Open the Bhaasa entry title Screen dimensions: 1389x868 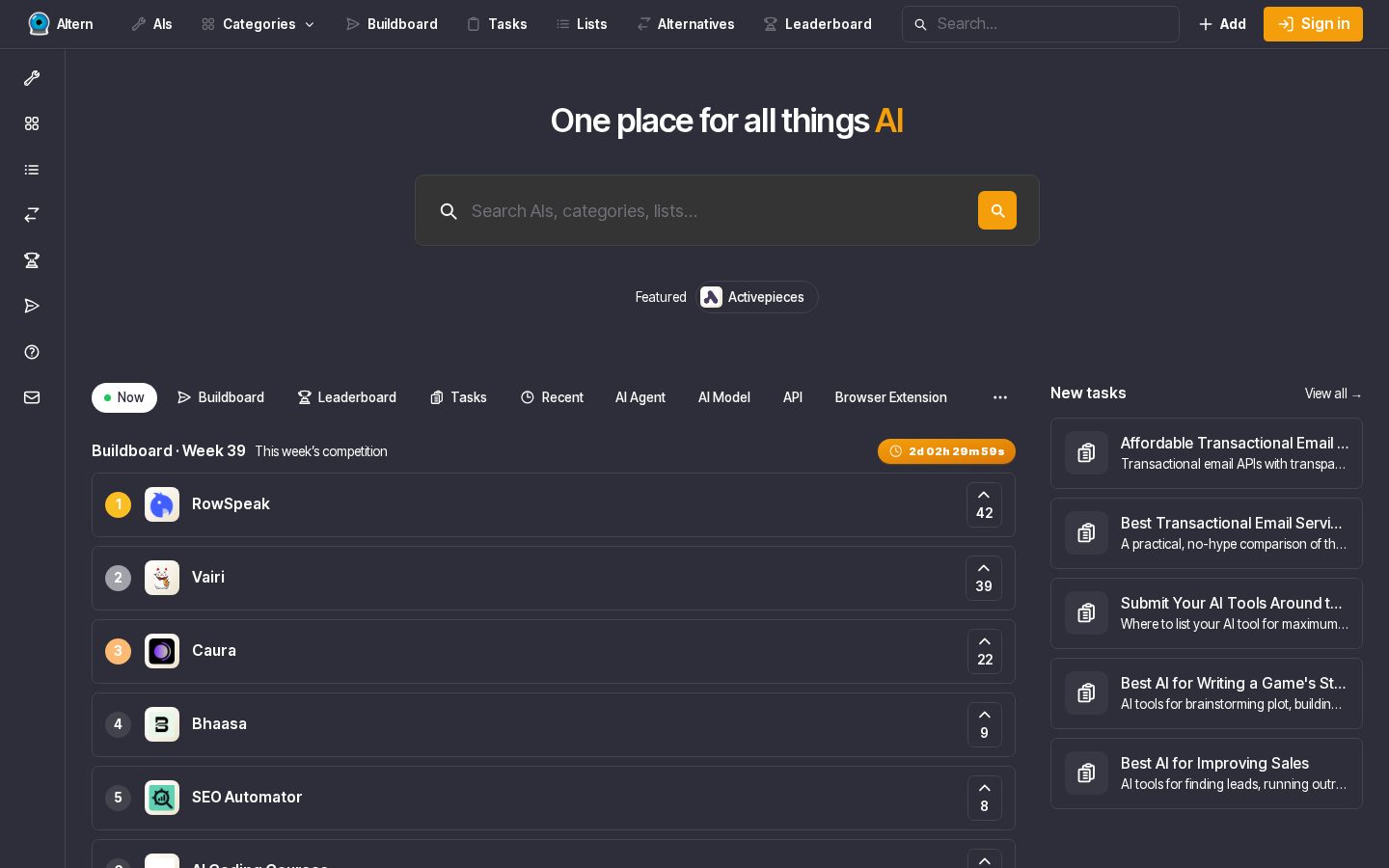pyautogui.click(x=219, y=724)
